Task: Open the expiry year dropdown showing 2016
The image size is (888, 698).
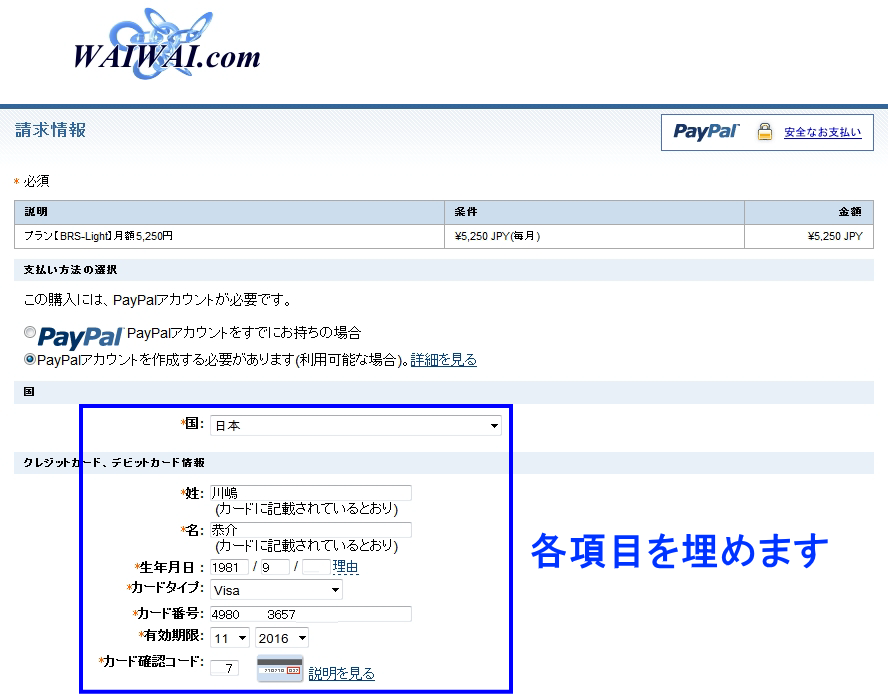Action: [x=281, y=638]
